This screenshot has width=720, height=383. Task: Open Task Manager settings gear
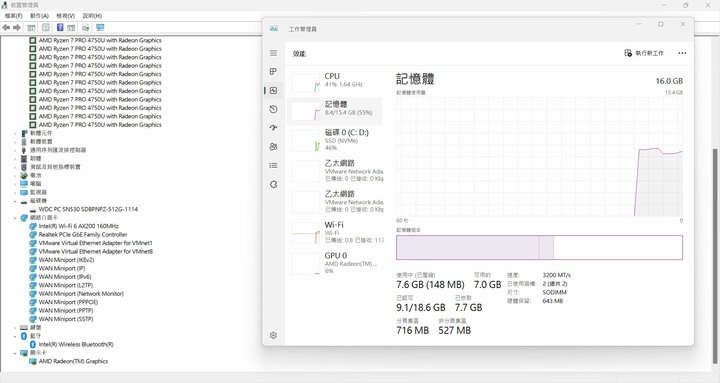click(x=273, y=335)
